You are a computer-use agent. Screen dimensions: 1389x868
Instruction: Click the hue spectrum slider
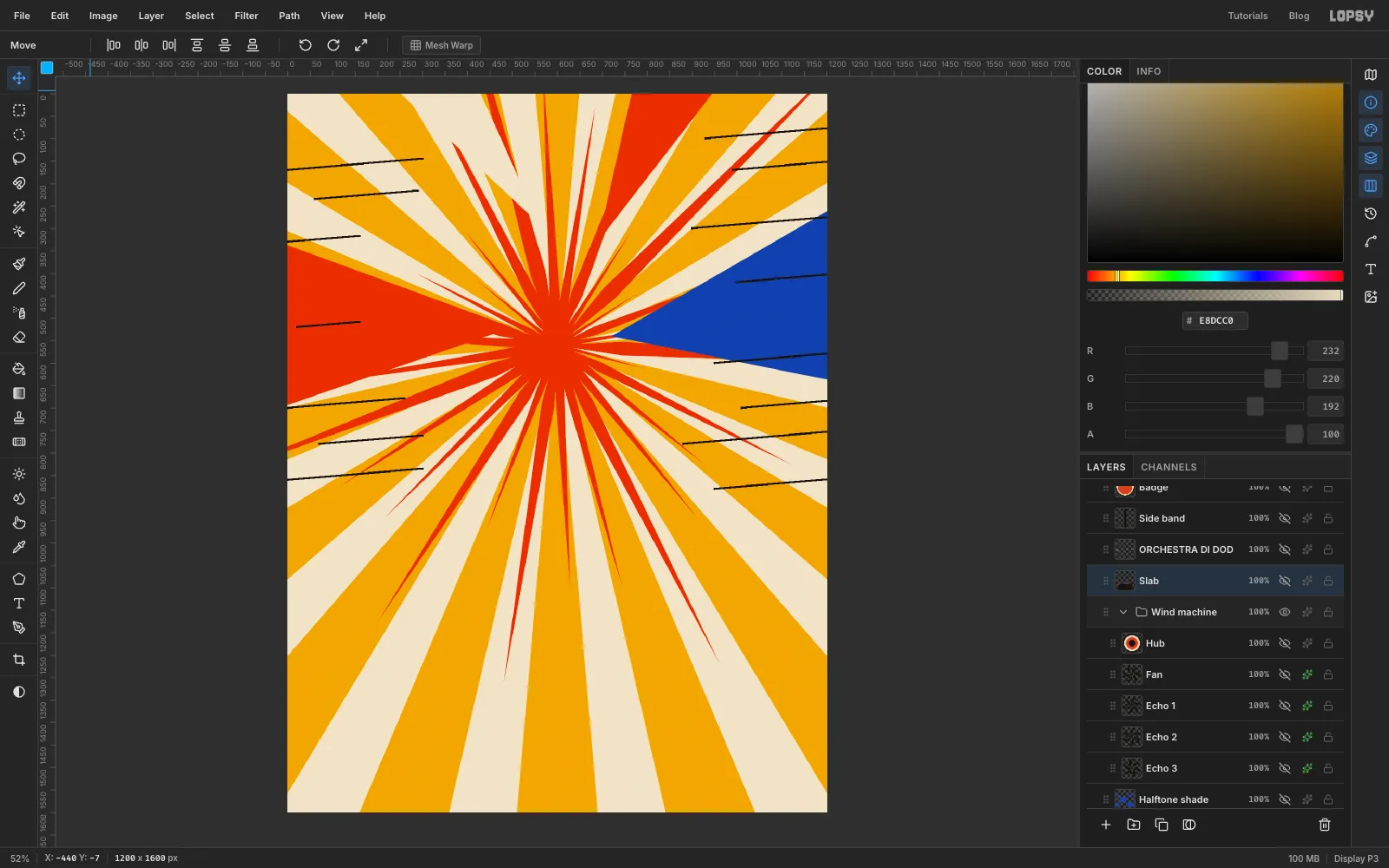click(1215, 276)
